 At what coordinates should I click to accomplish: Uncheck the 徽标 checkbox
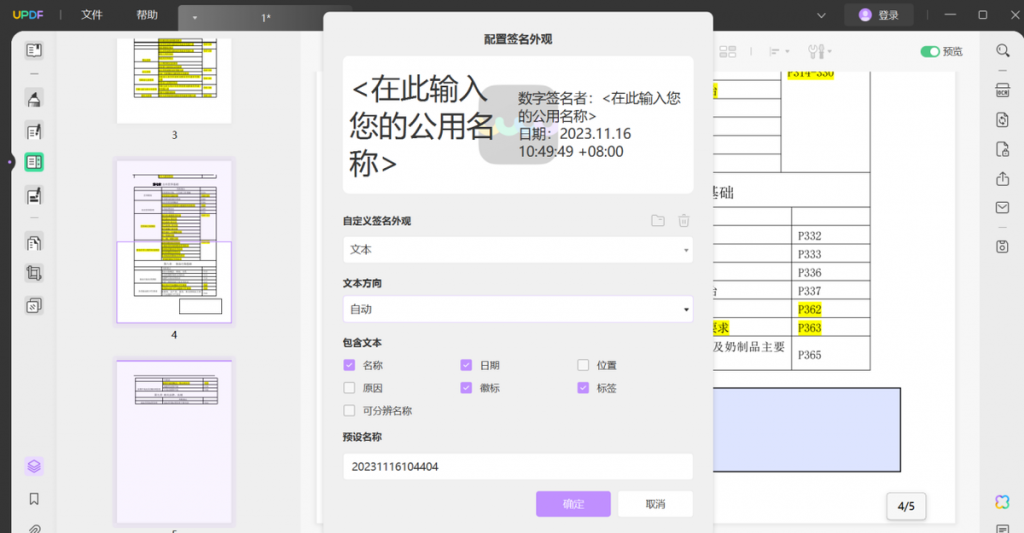466,388
